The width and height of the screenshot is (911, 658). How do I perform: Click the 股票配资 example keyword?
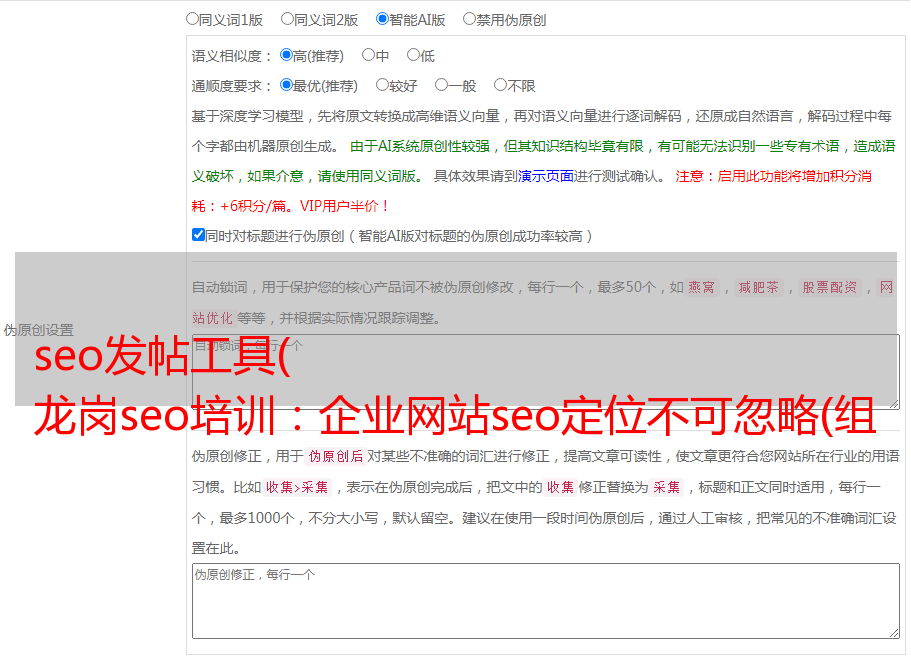(x=830, y=287)
